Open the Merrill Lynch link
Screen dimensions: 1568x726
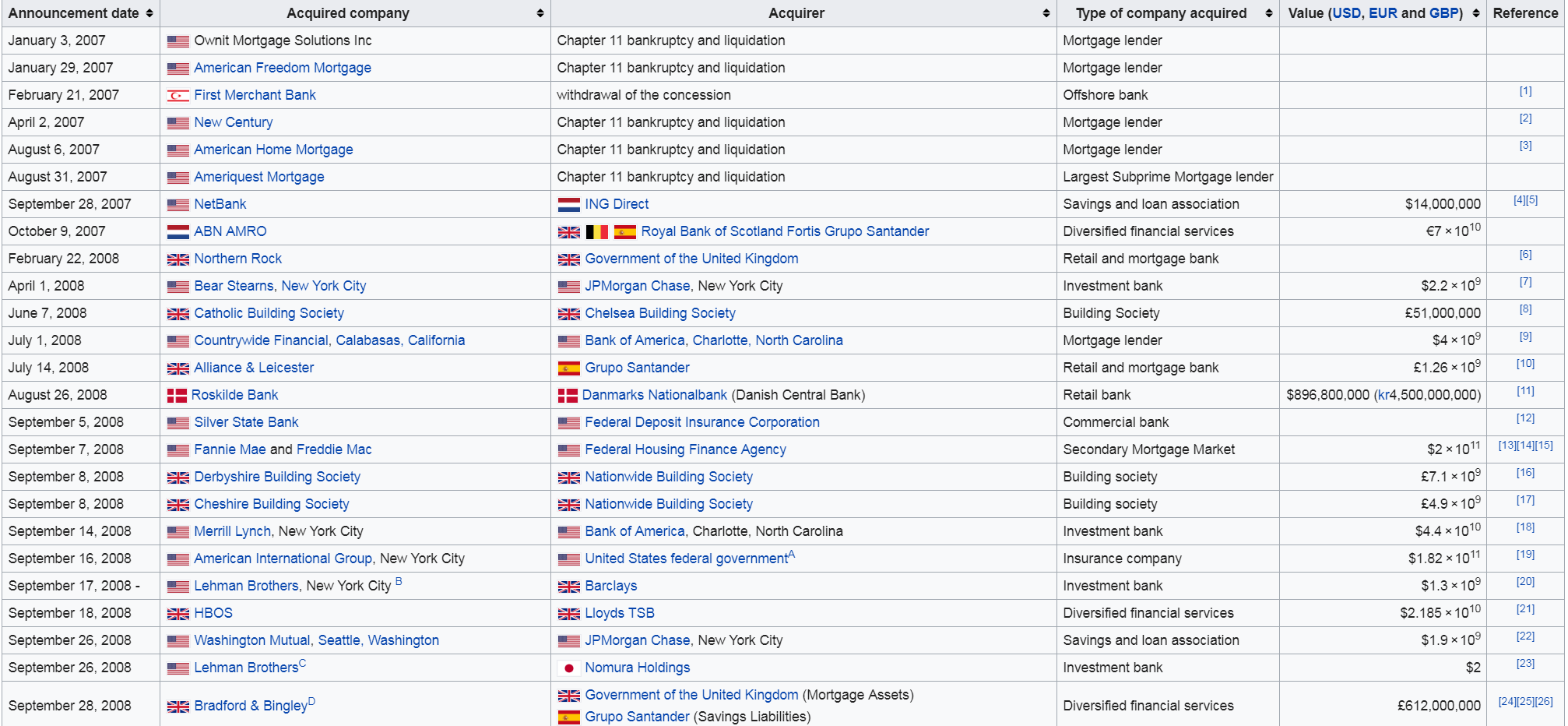coord(233,531)
